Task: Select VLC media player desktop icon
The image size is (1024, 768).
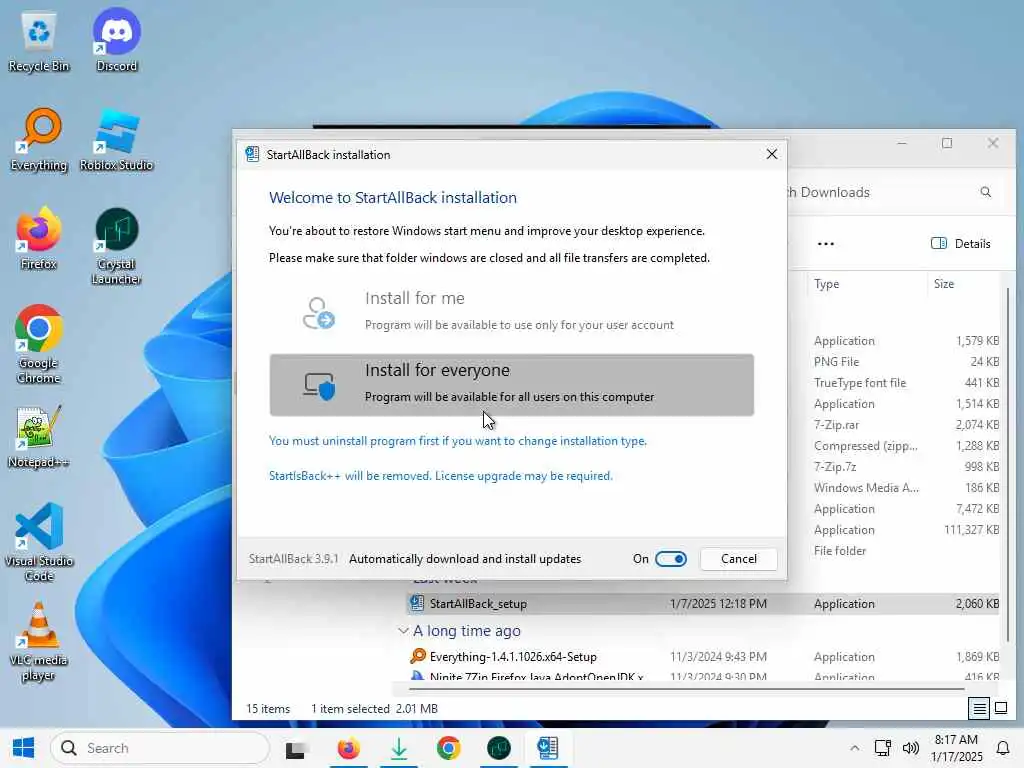Action: 39,641
